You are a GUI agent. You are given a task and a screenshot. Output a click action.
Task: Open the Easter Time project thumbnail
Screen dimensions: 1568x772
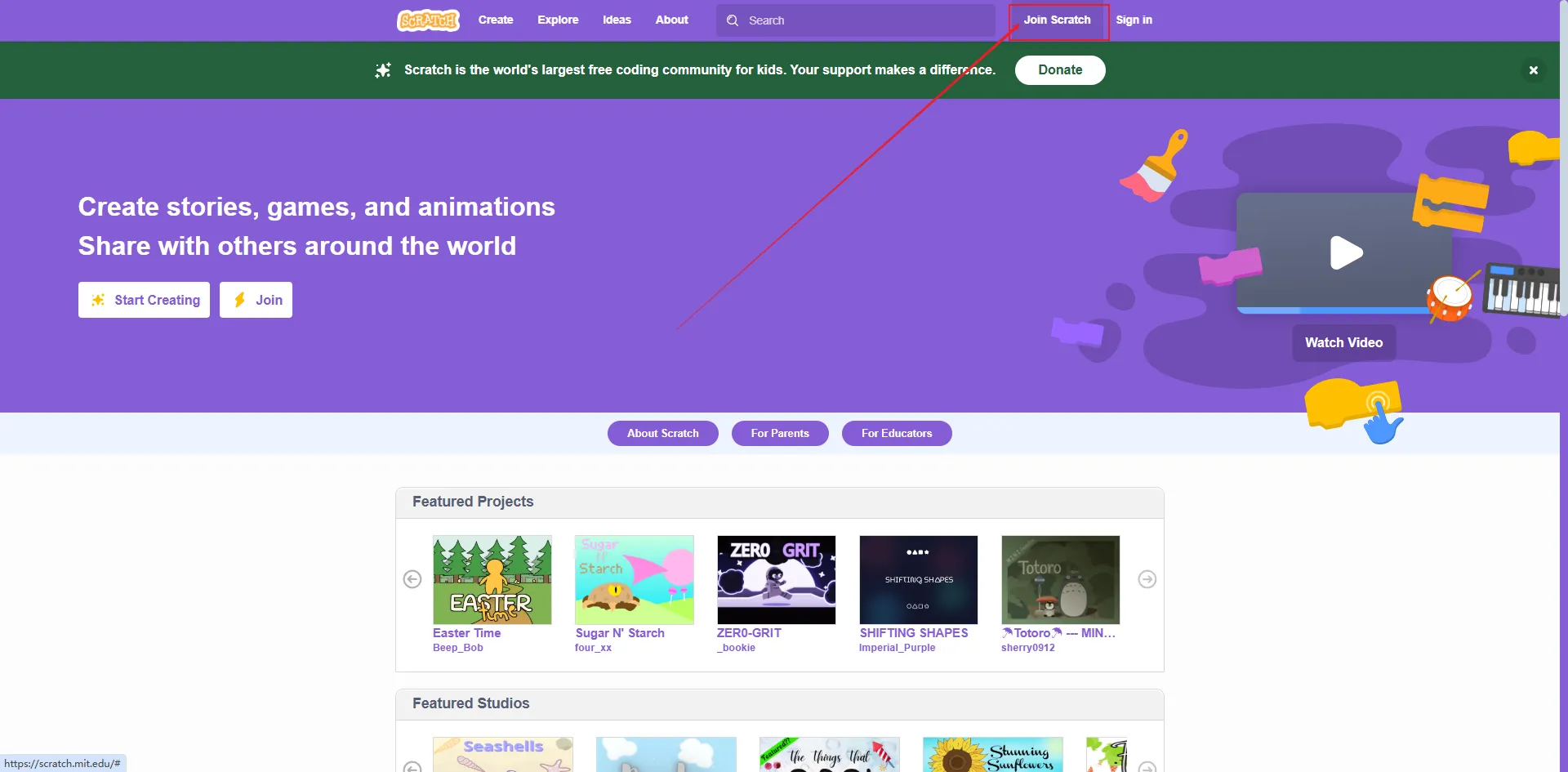[x=492, y=580]
